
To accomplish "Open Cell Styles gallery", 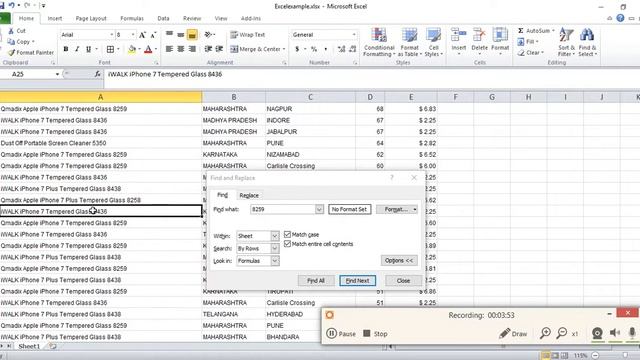I will pyautogui.click(x=433, y=42).
